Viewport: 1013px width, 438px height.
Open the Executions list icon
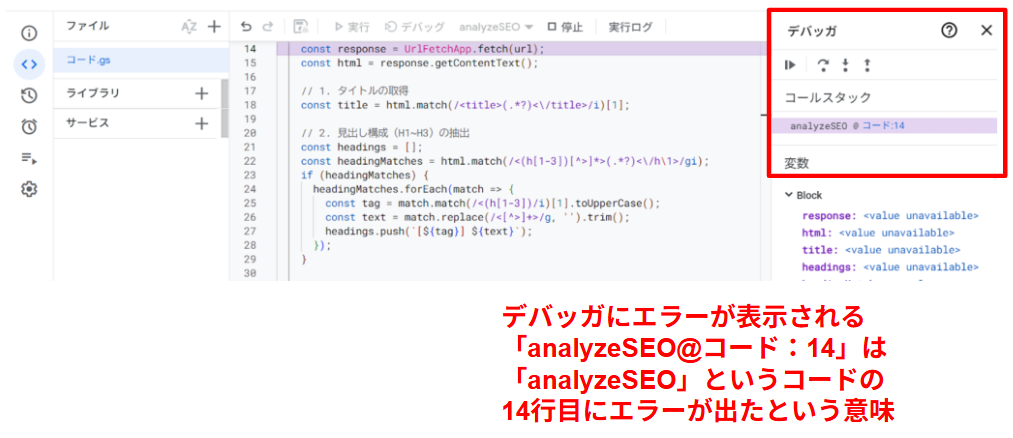(x=29, y=157)
